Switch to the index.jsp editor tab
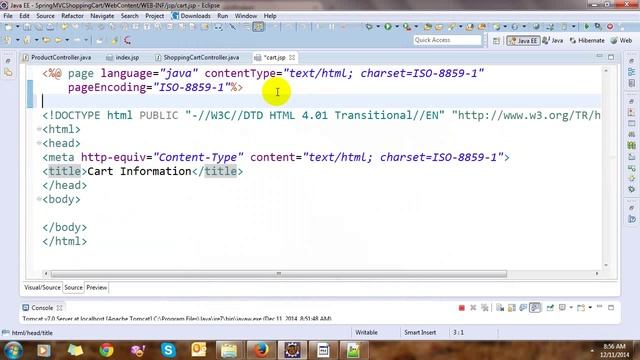This screenshot has height=360, width=640. click(123, 58)
